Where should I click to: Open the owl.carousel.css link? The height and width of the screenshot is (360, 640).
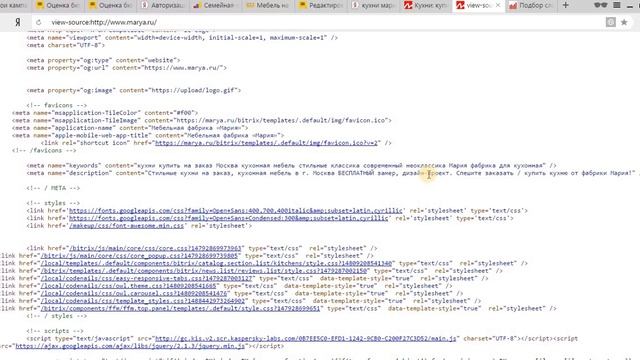click(x=134, y=293)
